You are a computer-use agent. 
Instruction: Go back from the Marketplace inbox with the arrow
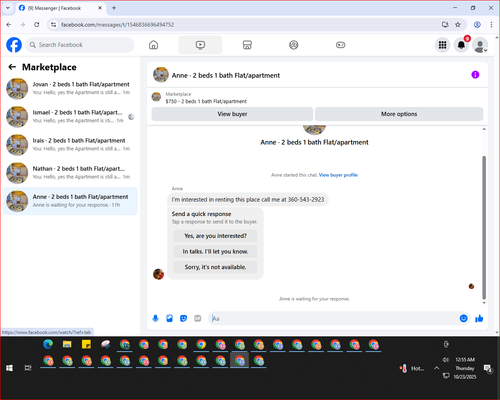tap(12, 67)
